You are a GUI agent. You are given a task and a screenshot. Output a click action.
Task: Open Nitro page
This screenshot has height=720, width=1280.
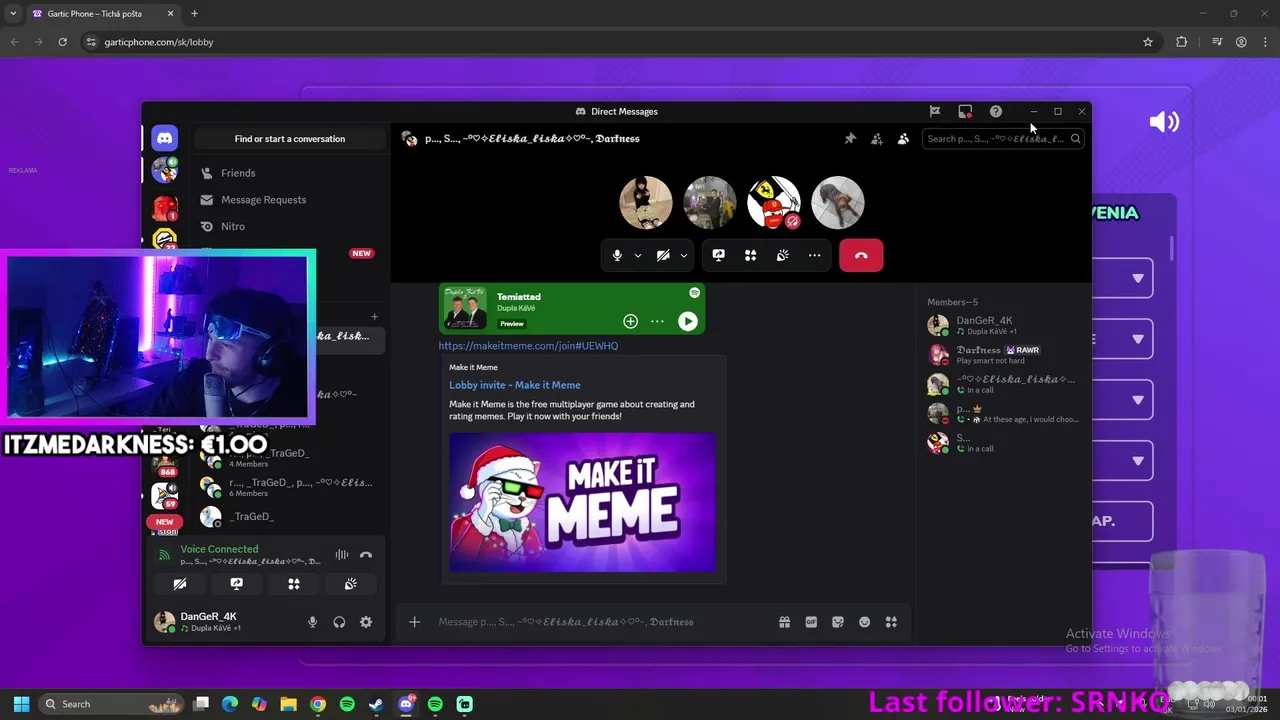pos(290,227)
